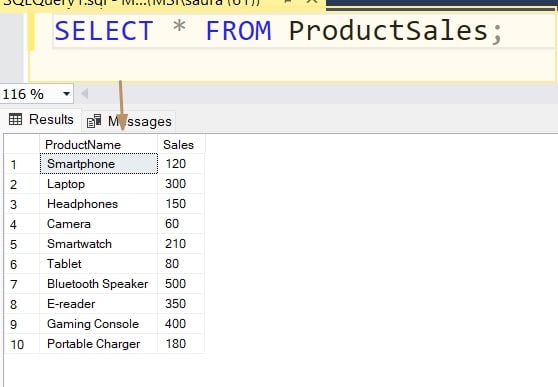Click the FROM keyword in the query
558x387 pixels.
coord(238,31)
